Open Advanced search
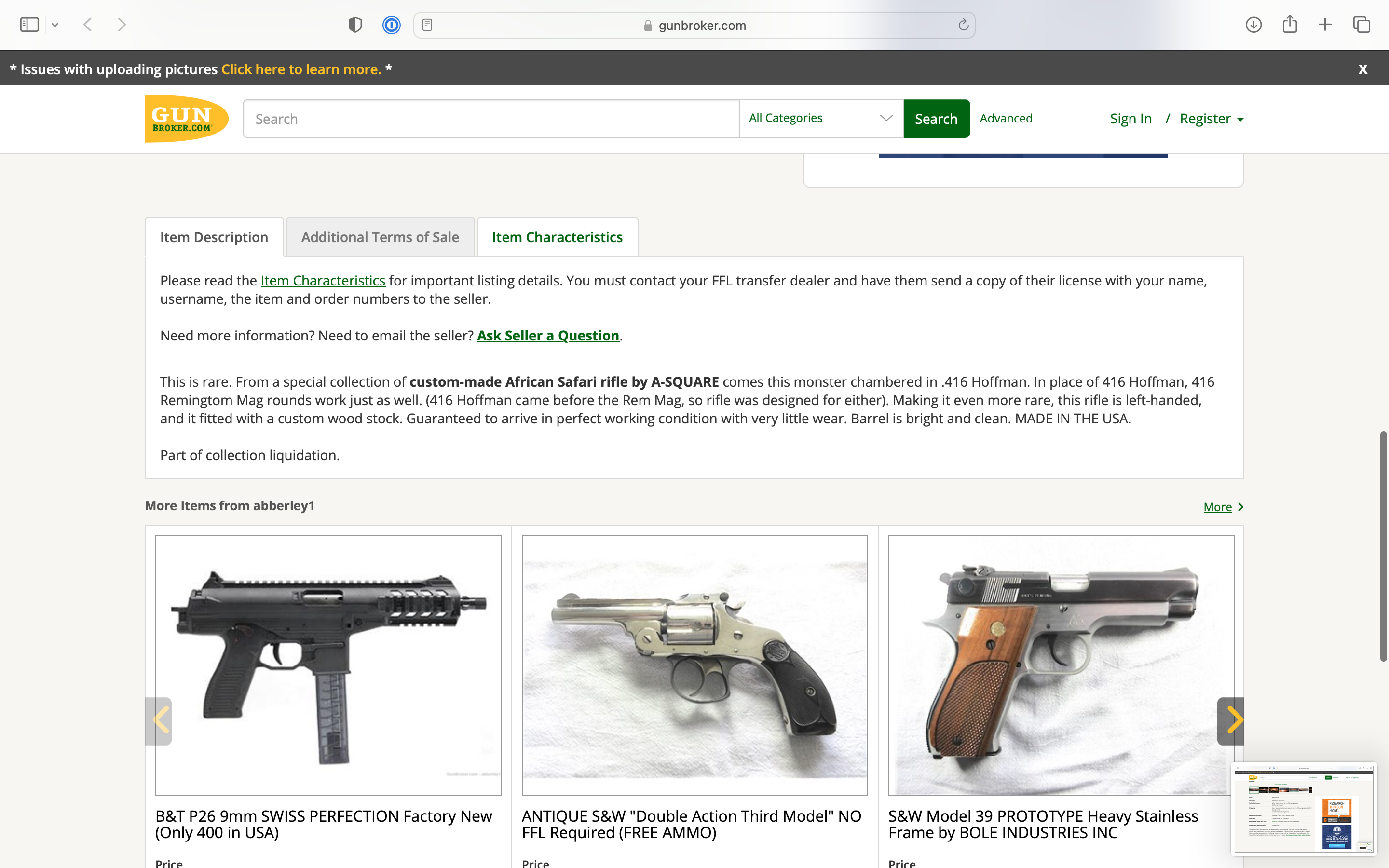Screen dimensions: 1389x868 (x=1006, y=118)
